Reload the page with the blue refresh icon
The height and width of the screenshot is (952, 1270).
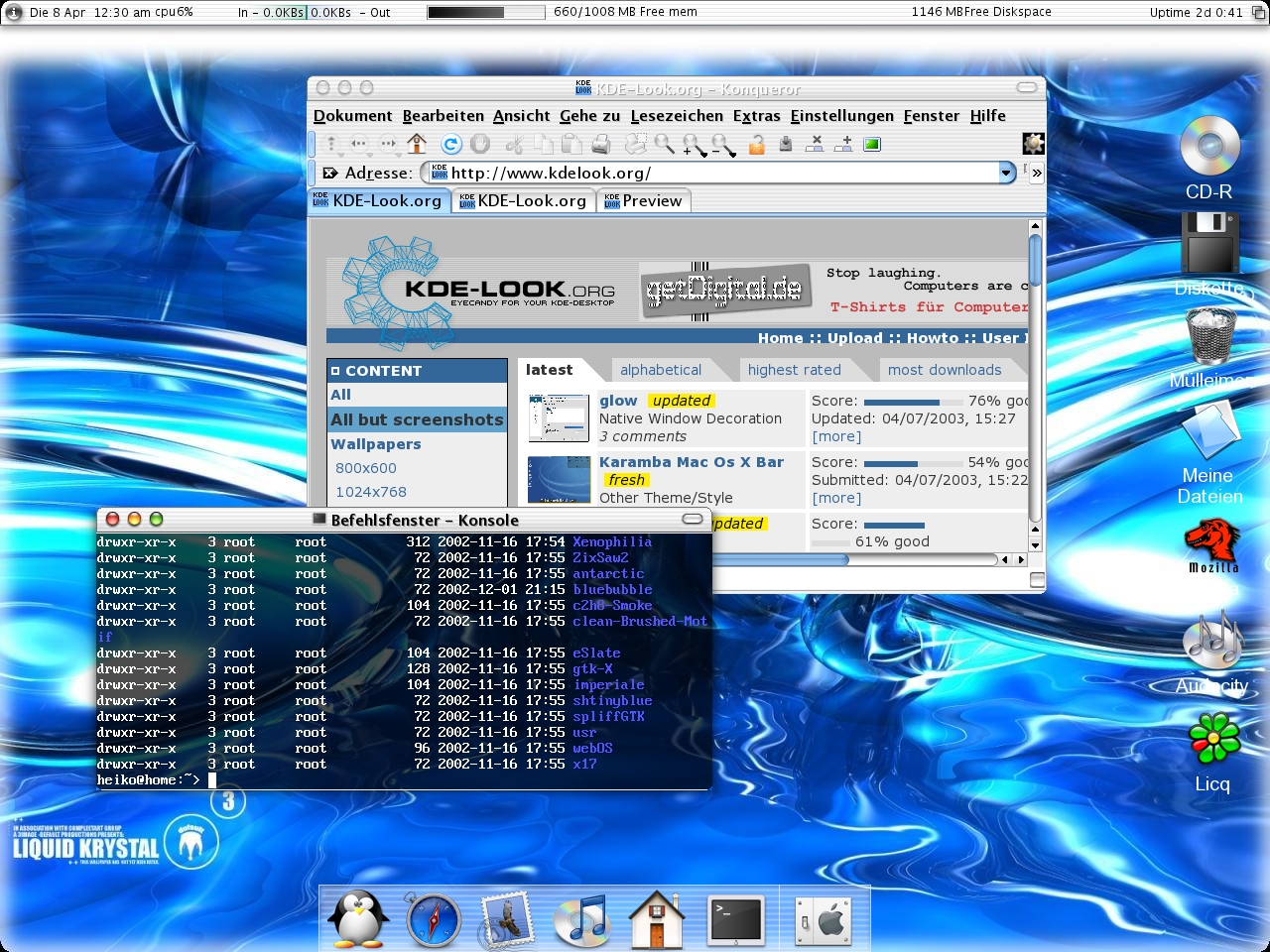pyautogui.click(x=450, y=144)
